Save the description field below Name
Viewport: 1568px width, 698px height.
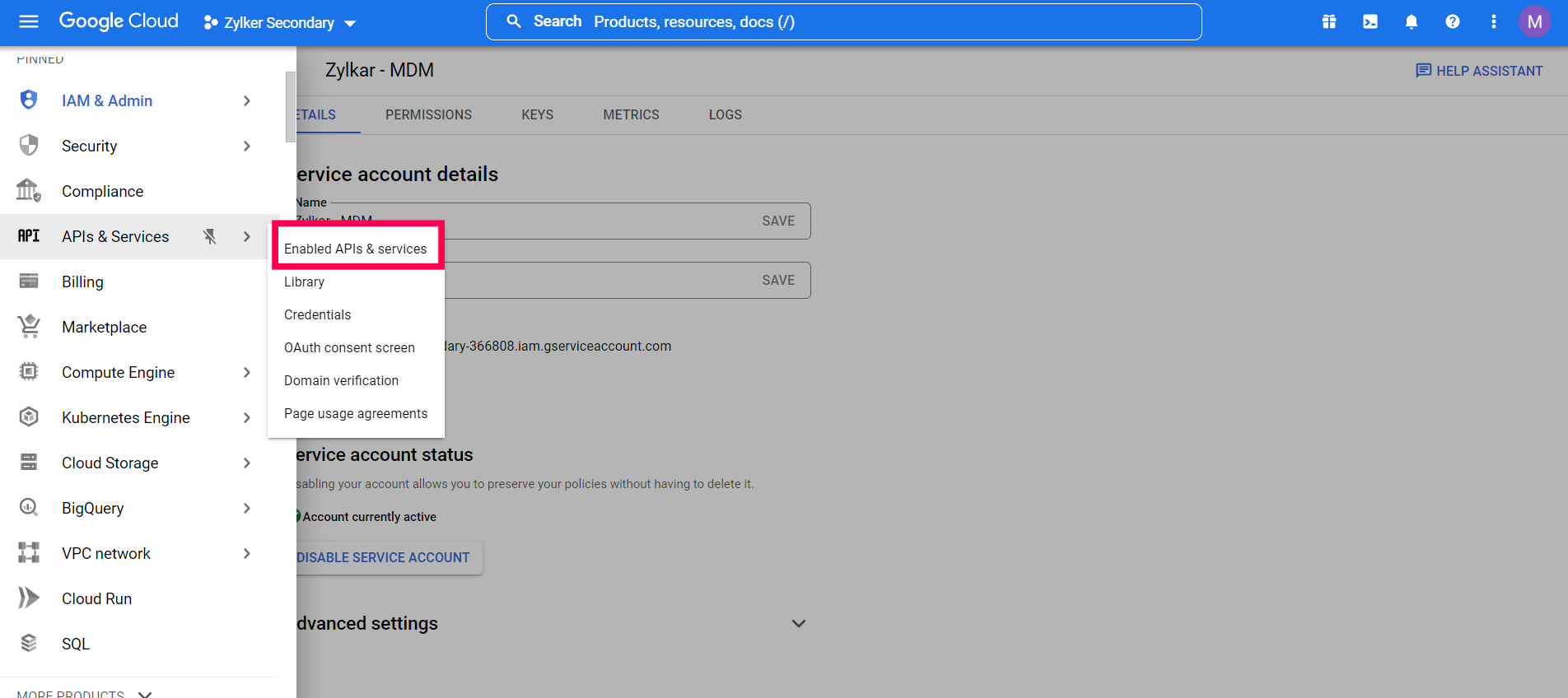pos(778,280)
